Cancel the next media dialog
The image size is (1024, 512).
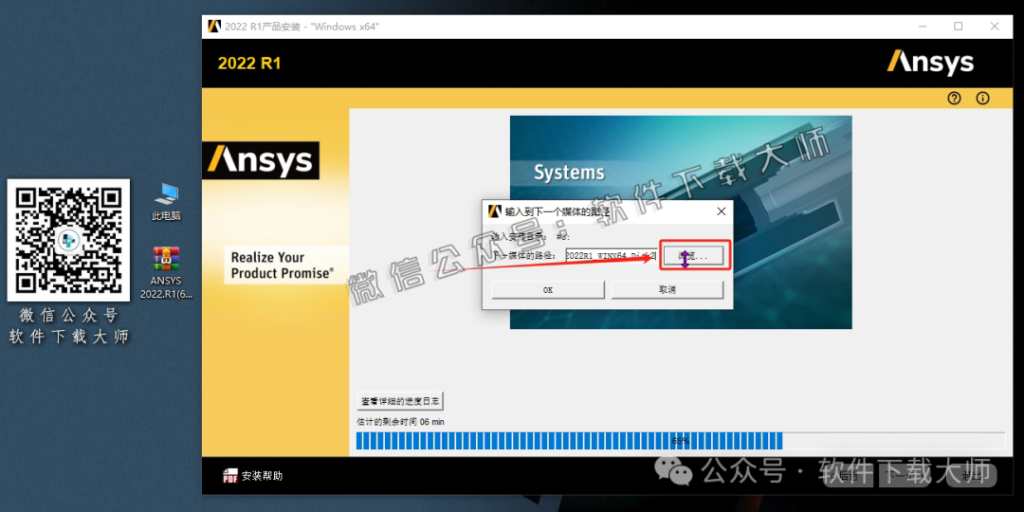[667, 289]
